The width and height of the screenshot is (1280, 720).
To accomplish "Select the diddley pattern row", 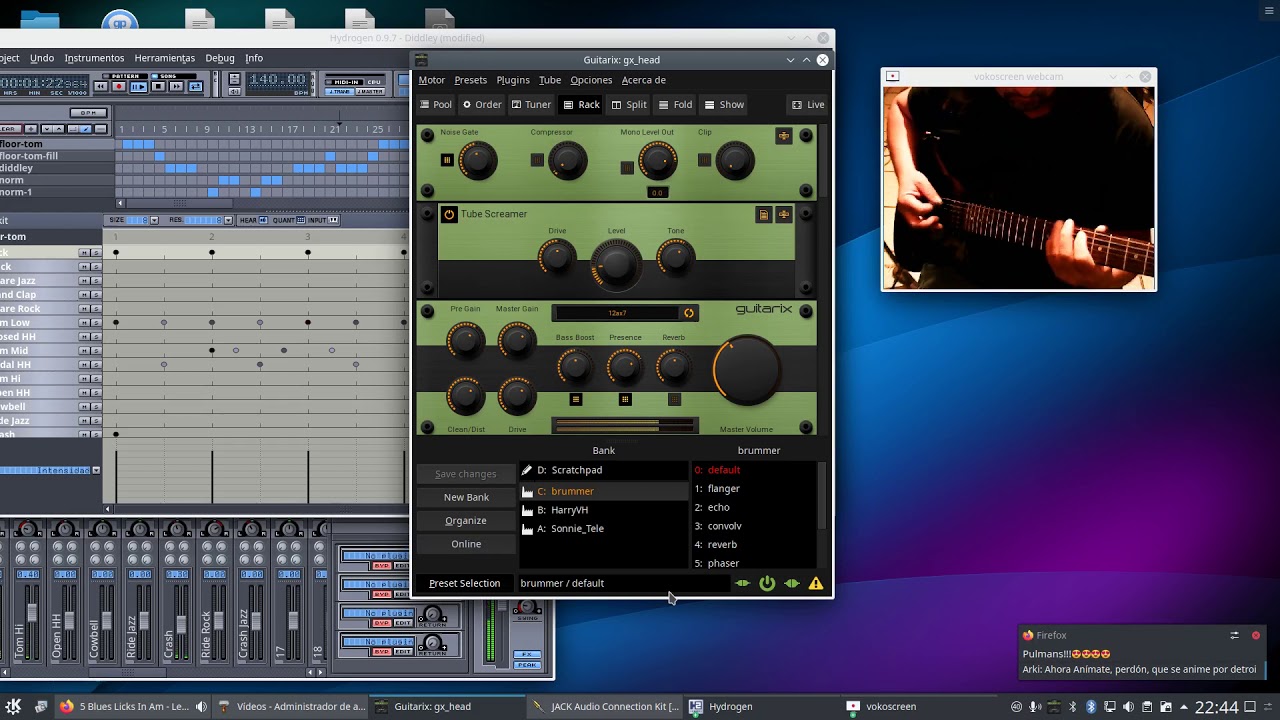I will (x=57, y=168).
